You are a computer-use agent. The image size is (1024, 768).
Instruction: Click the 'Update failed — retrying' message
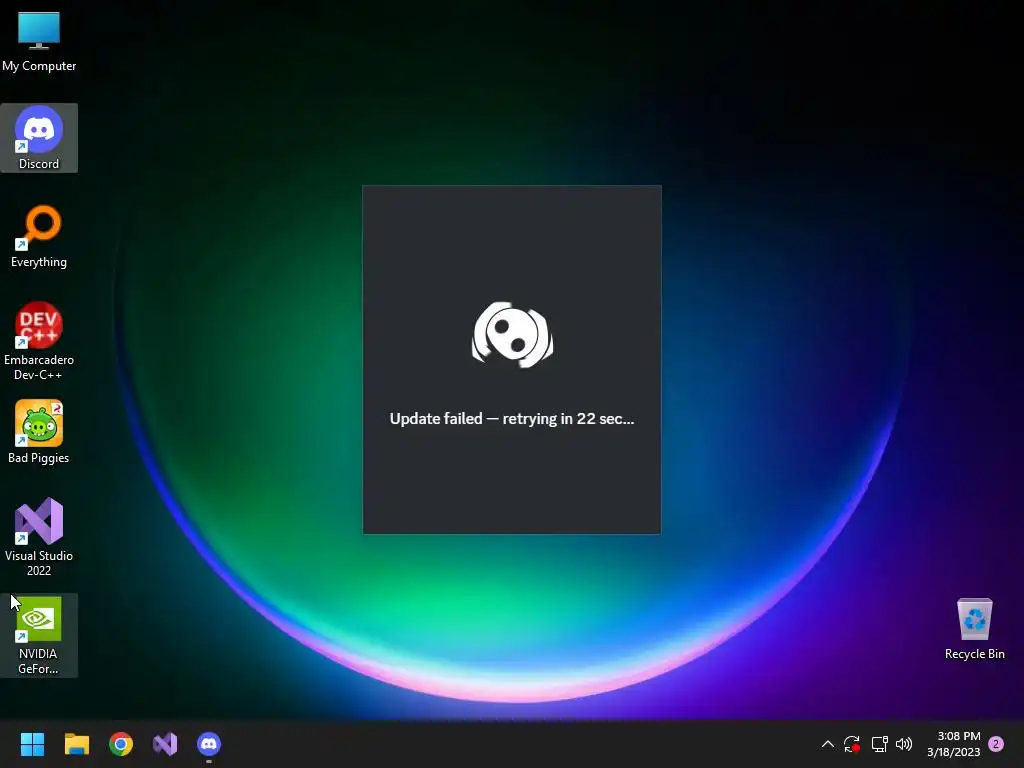pos(512,419)
